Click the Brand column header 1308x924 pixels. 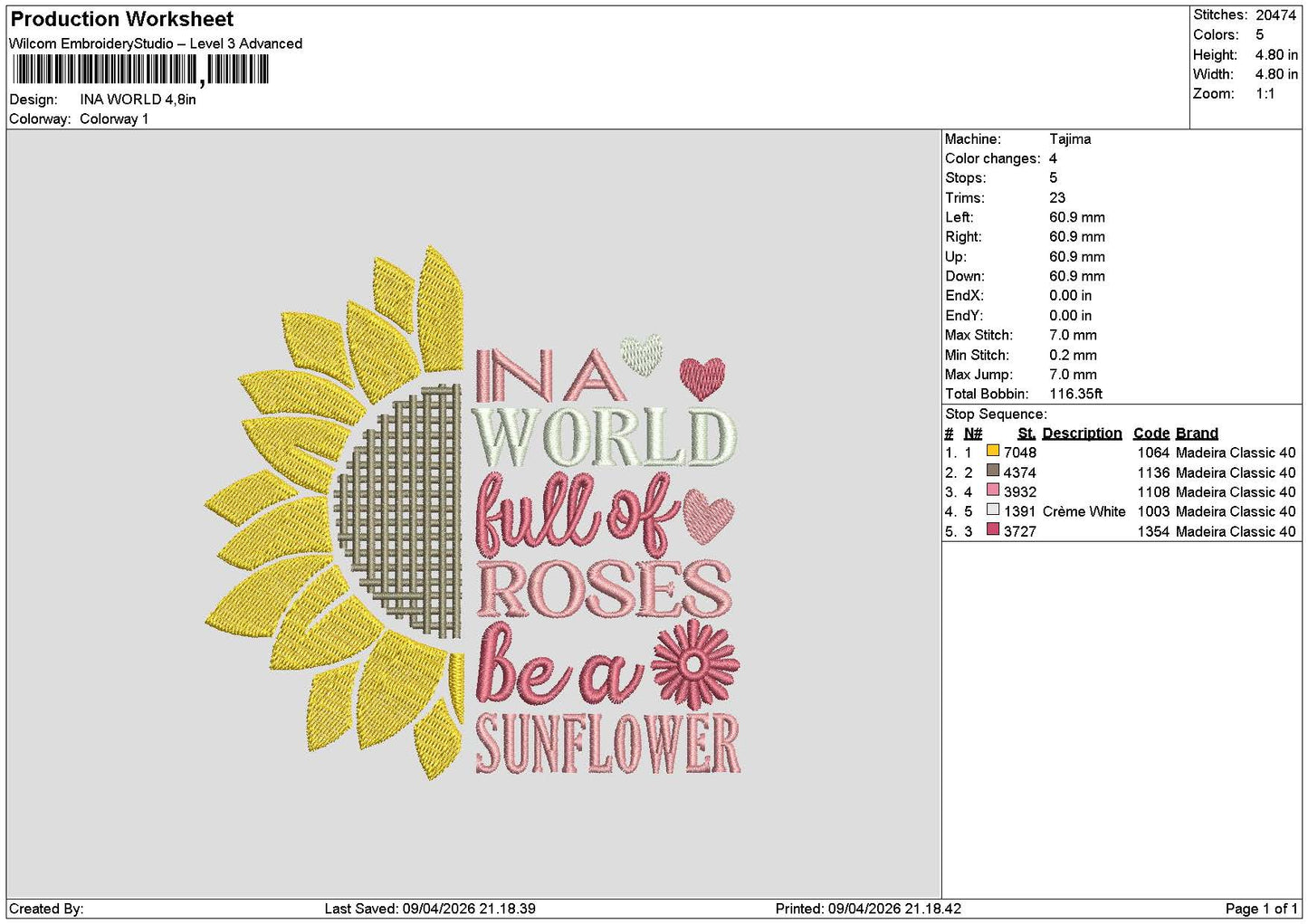(1197, 433)
